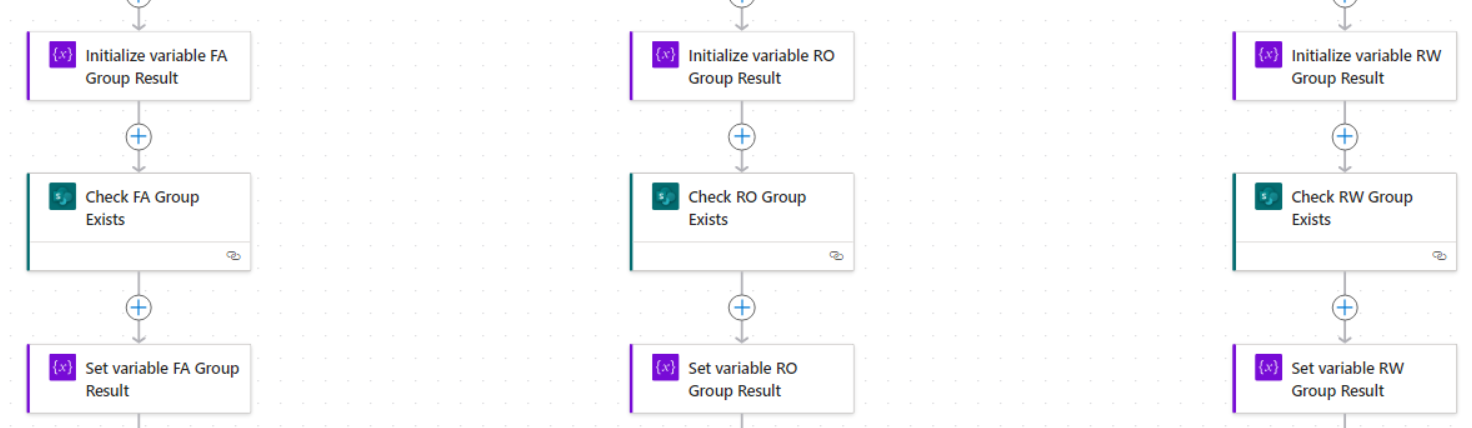This screenshot has height=428, width=1472.
Task: Add action below Initialize variable RW Group Result
Action: click(x=1345, y=136)
